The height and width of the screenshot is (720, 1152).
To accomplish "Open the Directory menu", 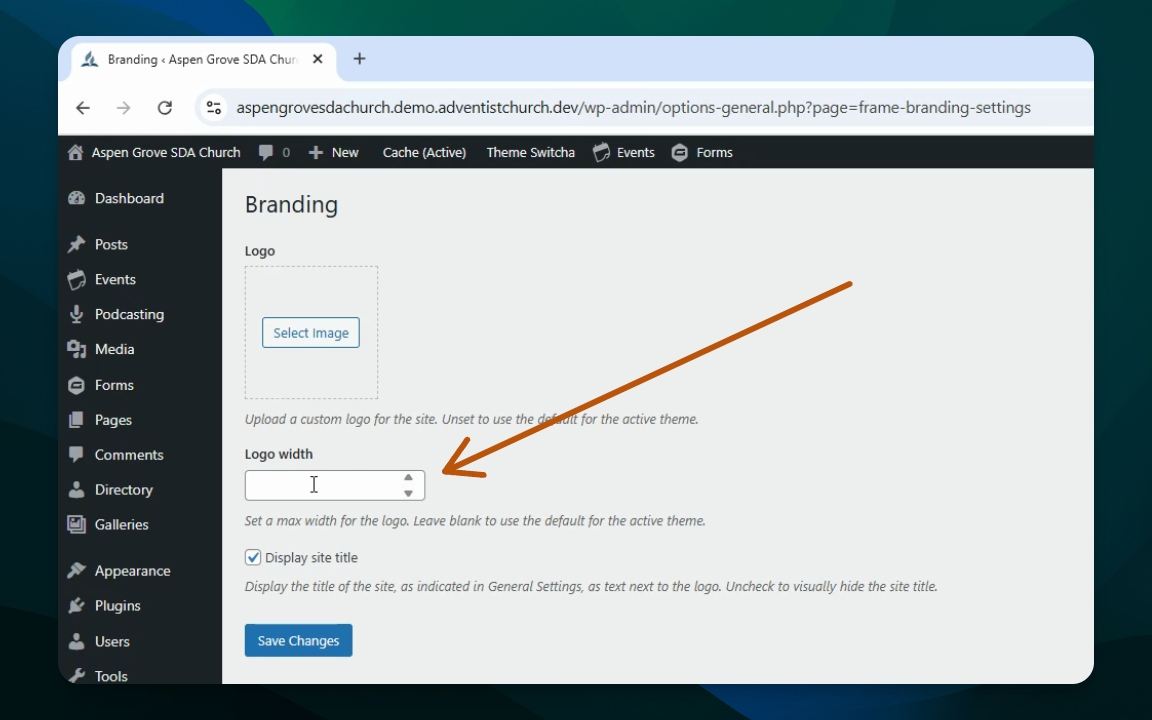I will (x=123, y=489).
